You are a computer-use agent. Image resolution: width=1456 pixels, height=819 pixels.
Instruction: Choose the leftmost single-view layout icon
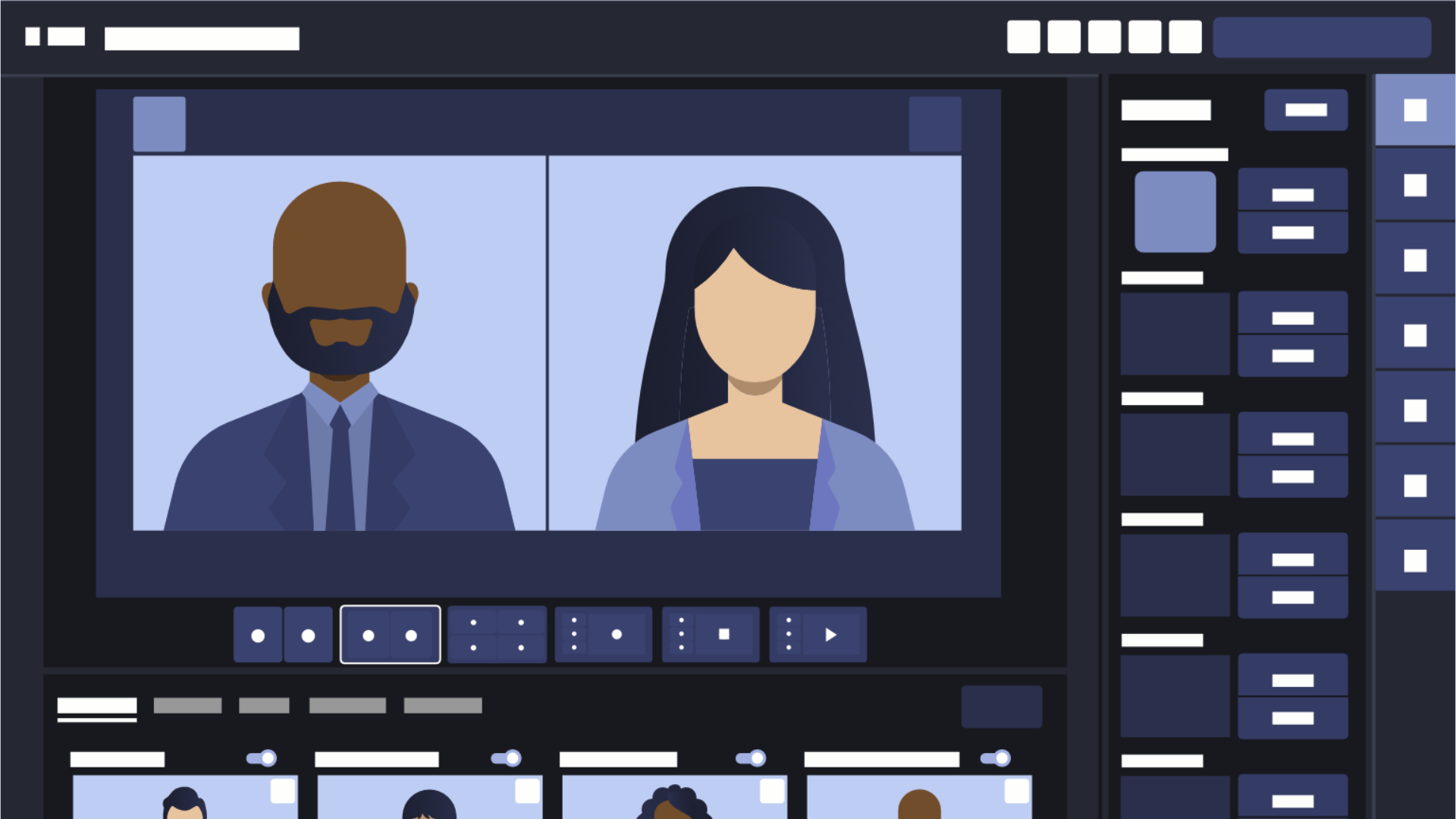tap(258, 634)
